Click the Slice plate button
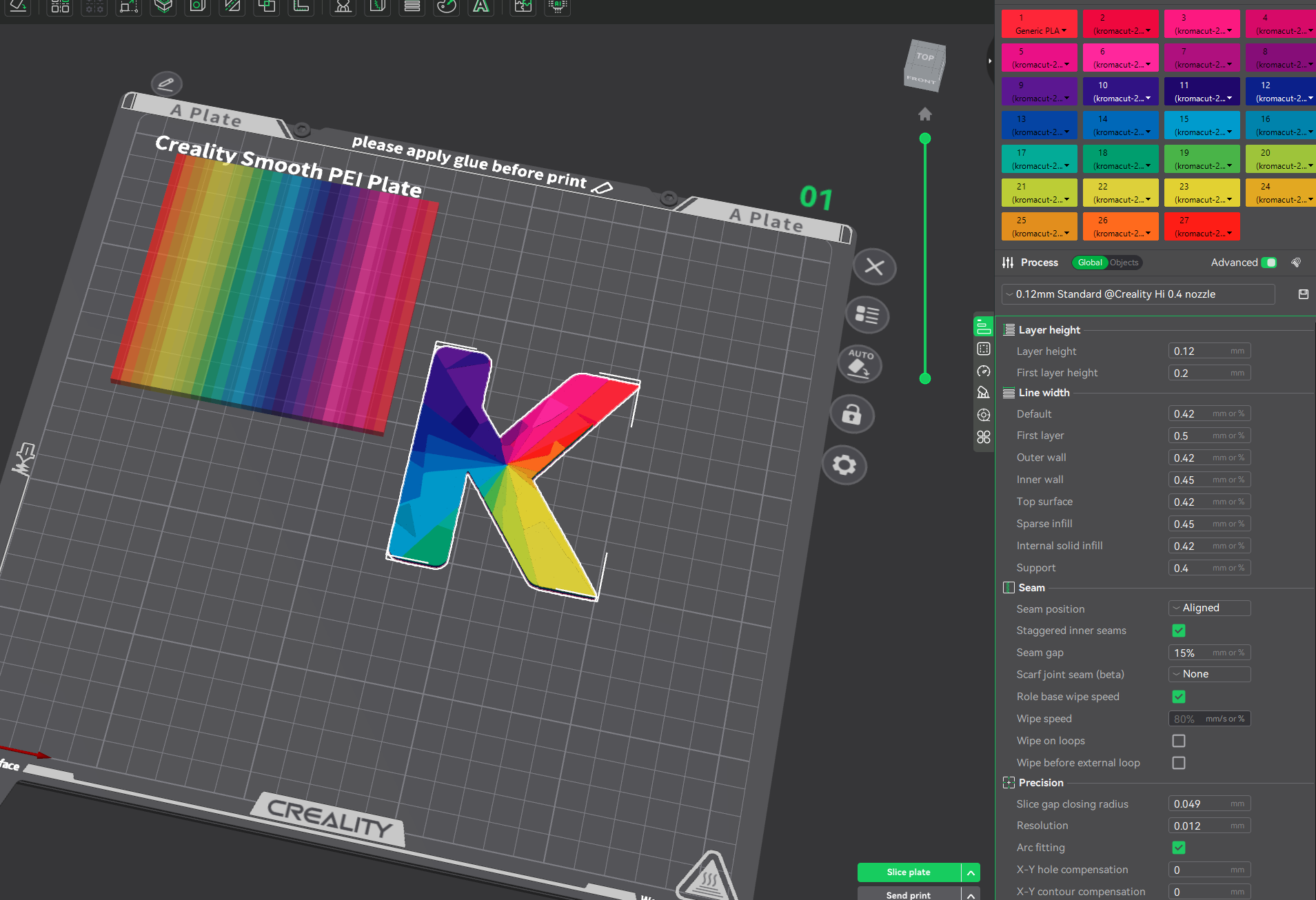Image resolution: width=1316 pixels, height=900 pixels. coord(909,872)
